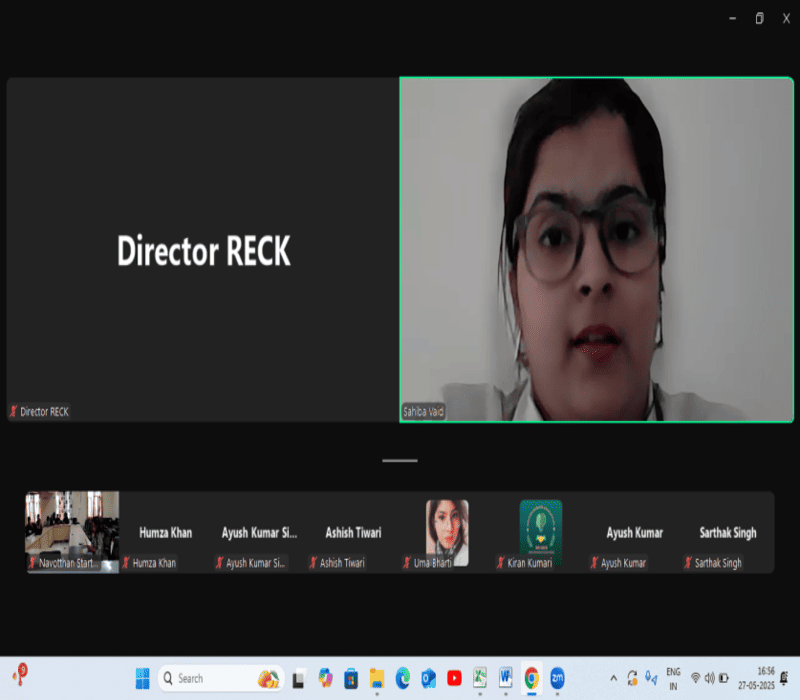
Task: Launch YouTube from the taskbar
Action: pyautogui.click(x=454, y=678)
